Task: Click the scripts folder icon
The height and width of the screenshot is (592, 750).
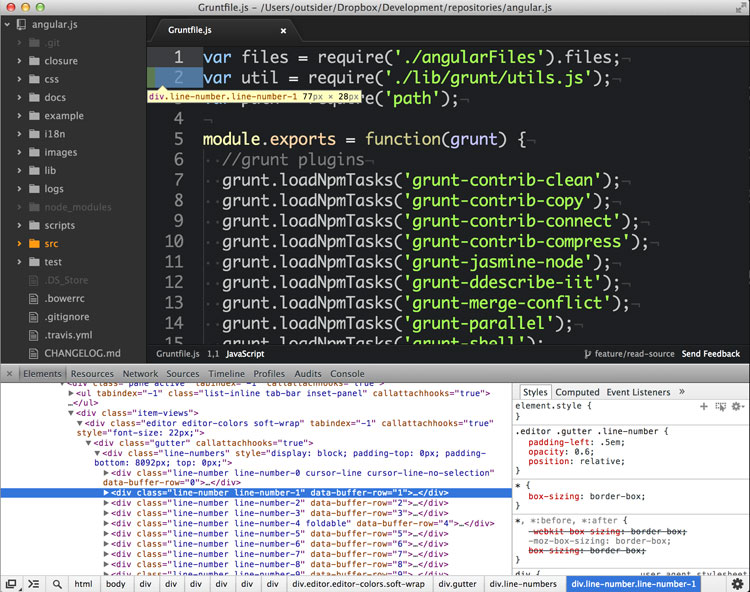Action: tap(34, 225)
